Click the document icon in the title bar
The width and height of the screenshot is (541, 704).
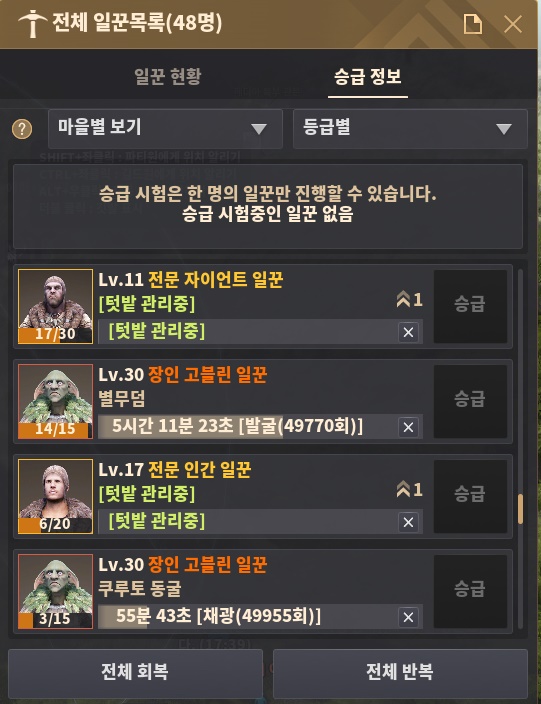coord(472,24)
